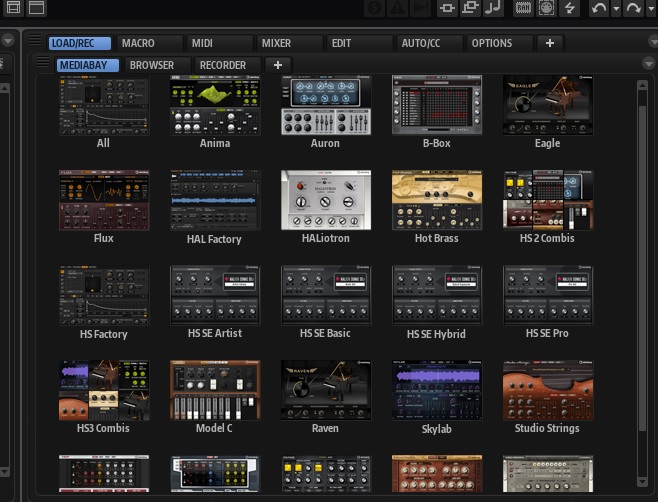Open the HS SE Hybrid library
658x502 pixels.
coord(437,295)
